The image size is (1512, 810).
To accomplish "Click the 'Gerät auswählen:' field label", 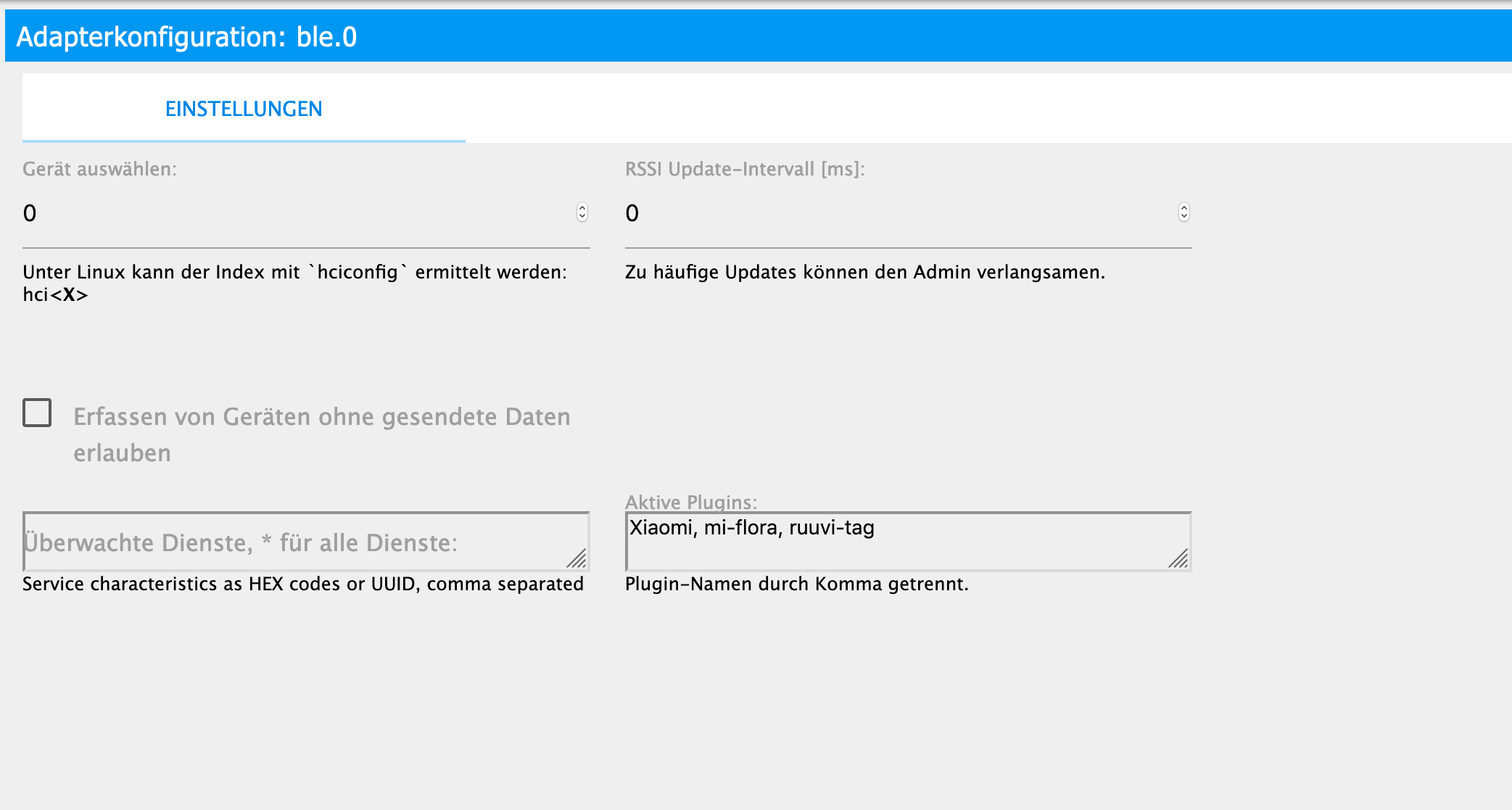I will coord(99,169).
